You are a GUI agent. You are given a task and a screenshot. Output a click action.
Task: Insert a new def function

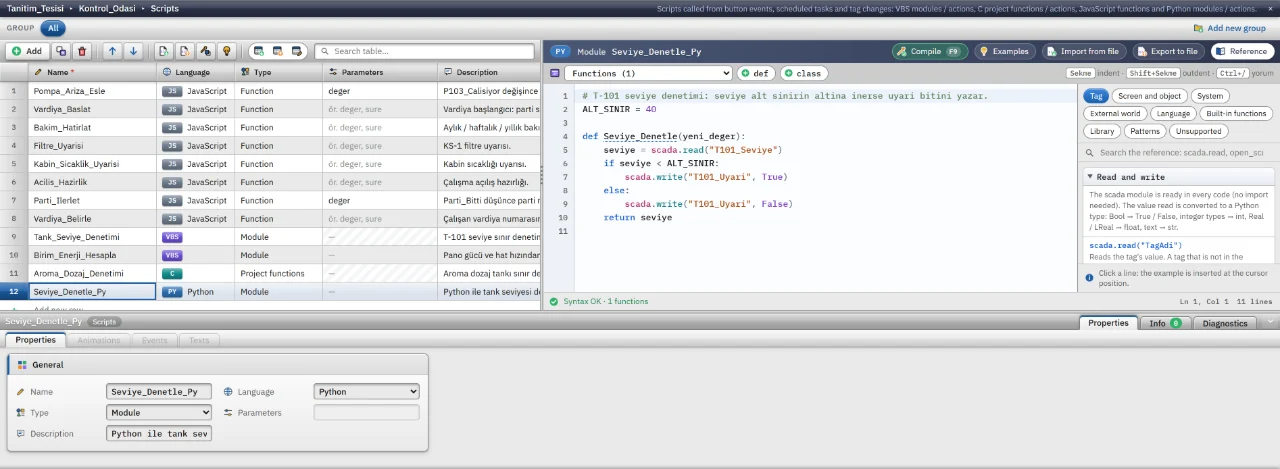(x=756, y=73)
